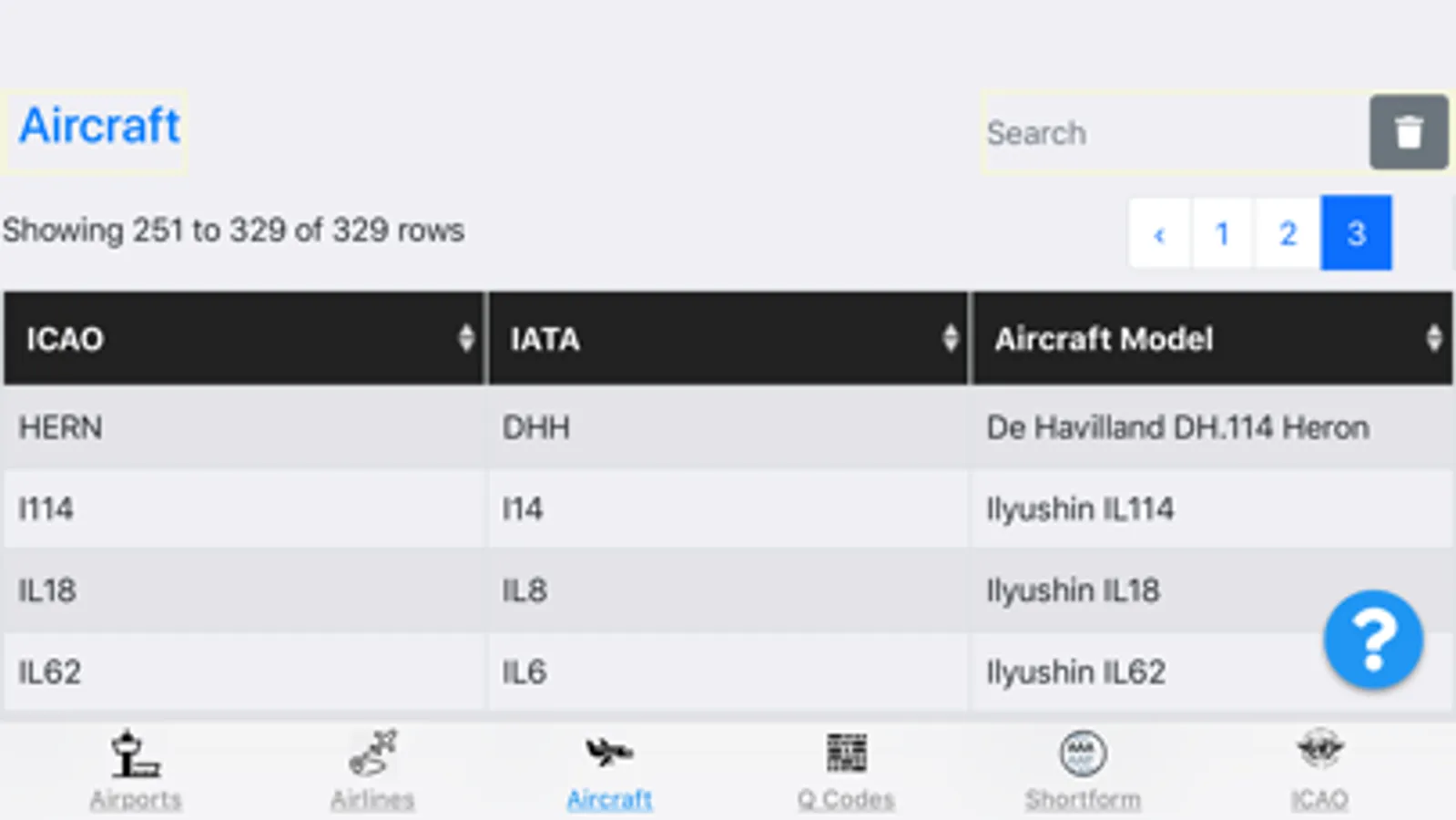
Task: Sort table by IATA column arrows
Action: (950, 338)
